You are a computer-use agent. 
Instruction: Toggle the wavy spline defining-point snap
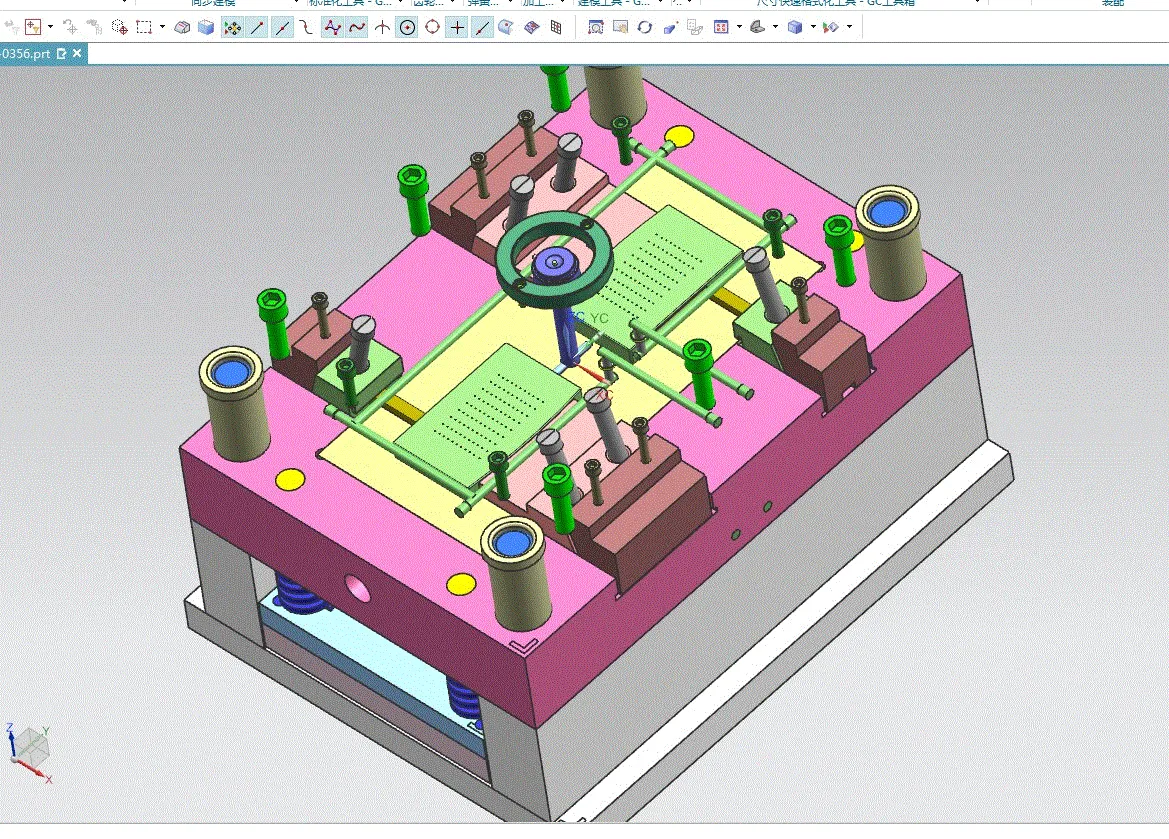pyautogui.click(x=357, y=28)
